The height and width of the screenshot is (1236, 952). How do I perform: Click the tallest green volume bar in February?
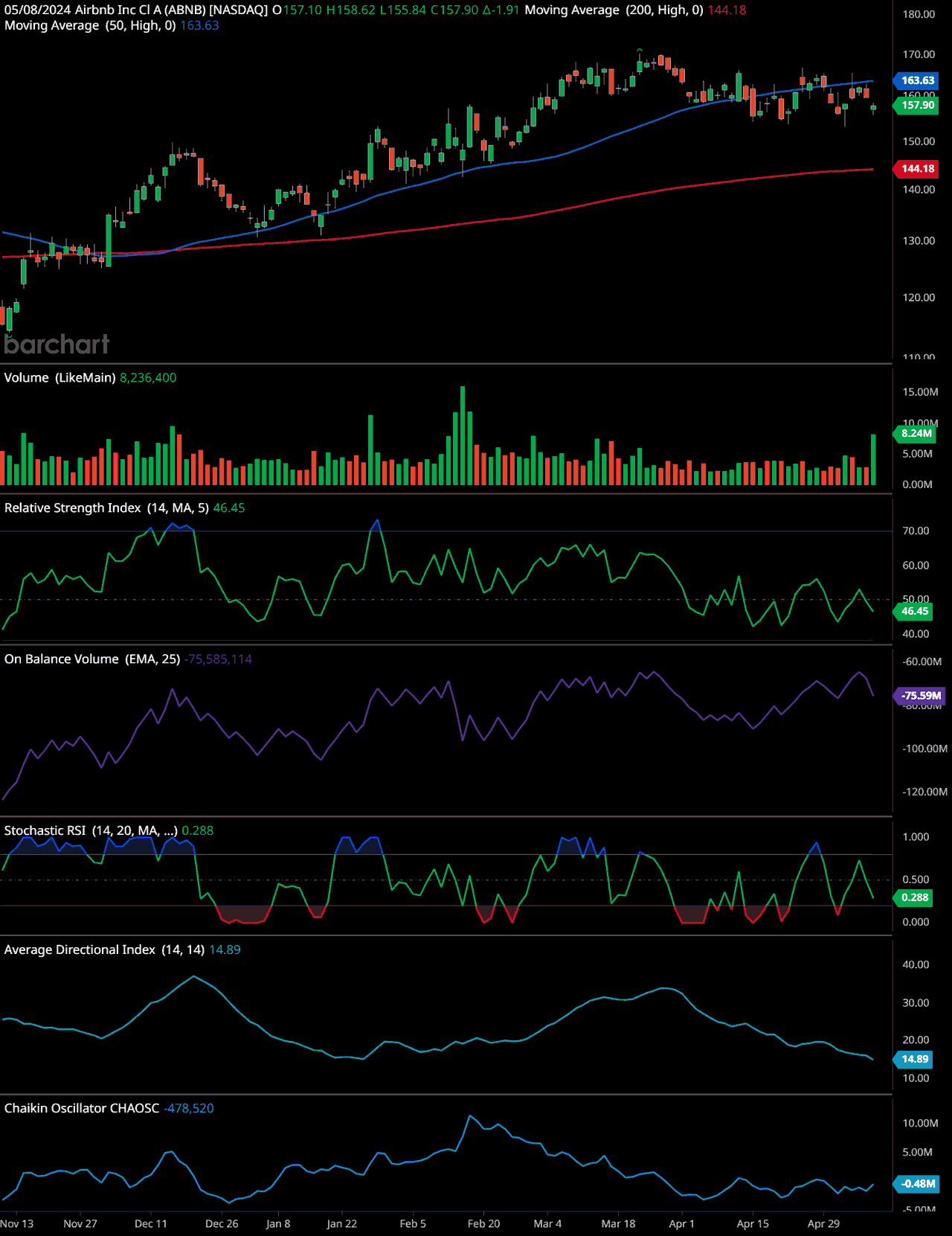tap(463, 435)
